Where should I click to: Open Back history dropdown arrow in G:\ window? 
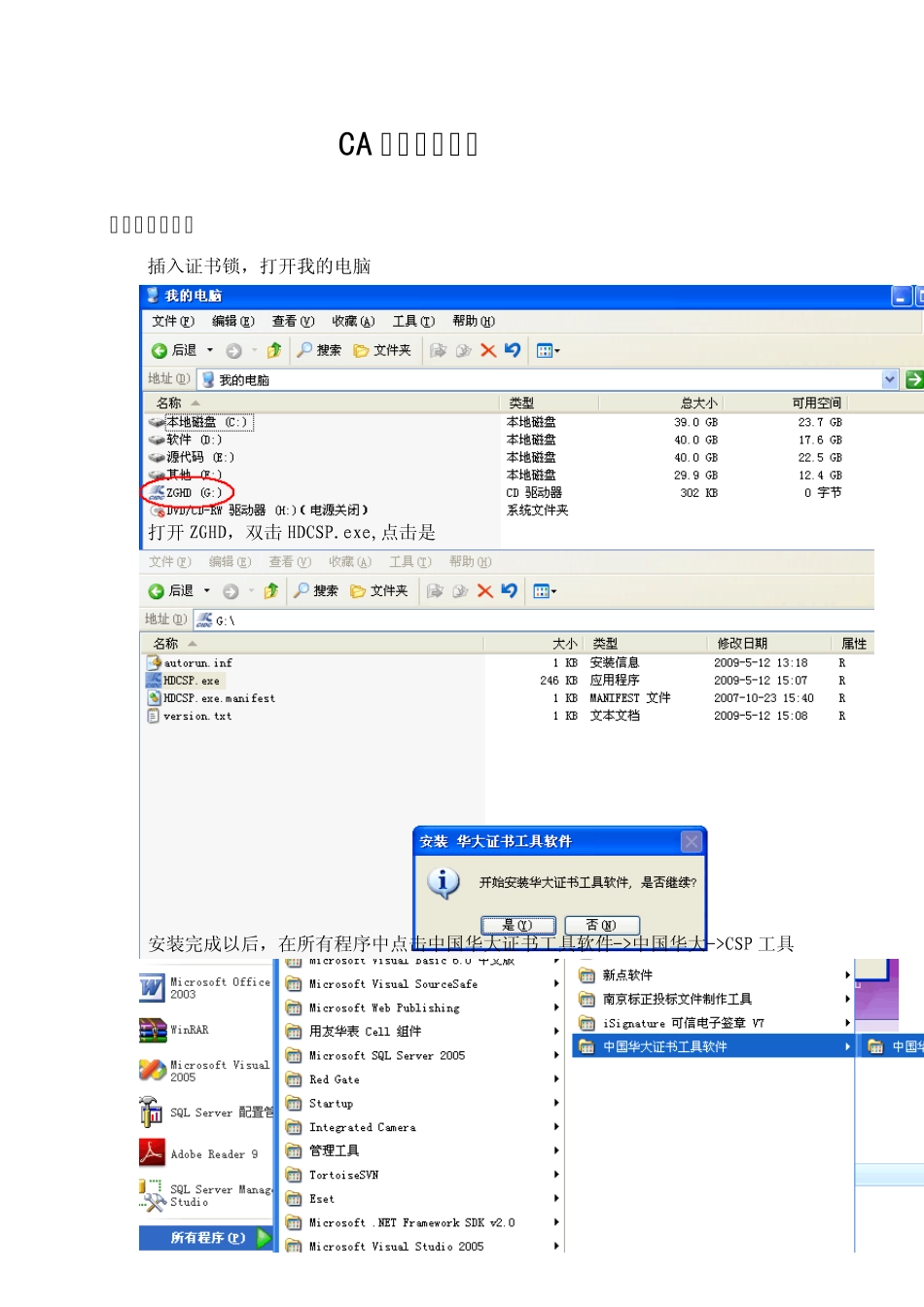[206, 591]
